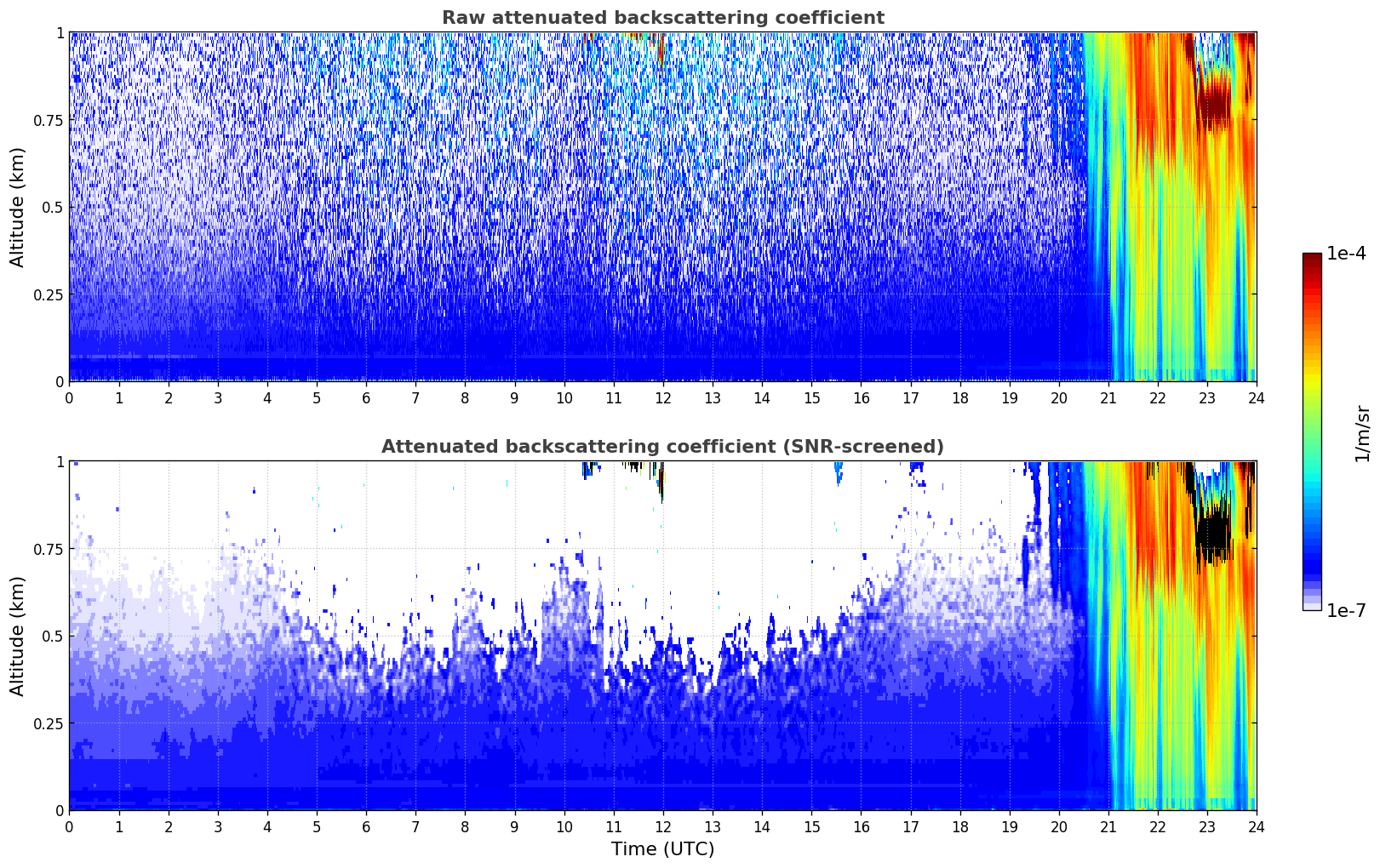This screenshot has height=868, width=1380.
Task: Click the 0.75 altitude tick on top plot
Action: 49,120
